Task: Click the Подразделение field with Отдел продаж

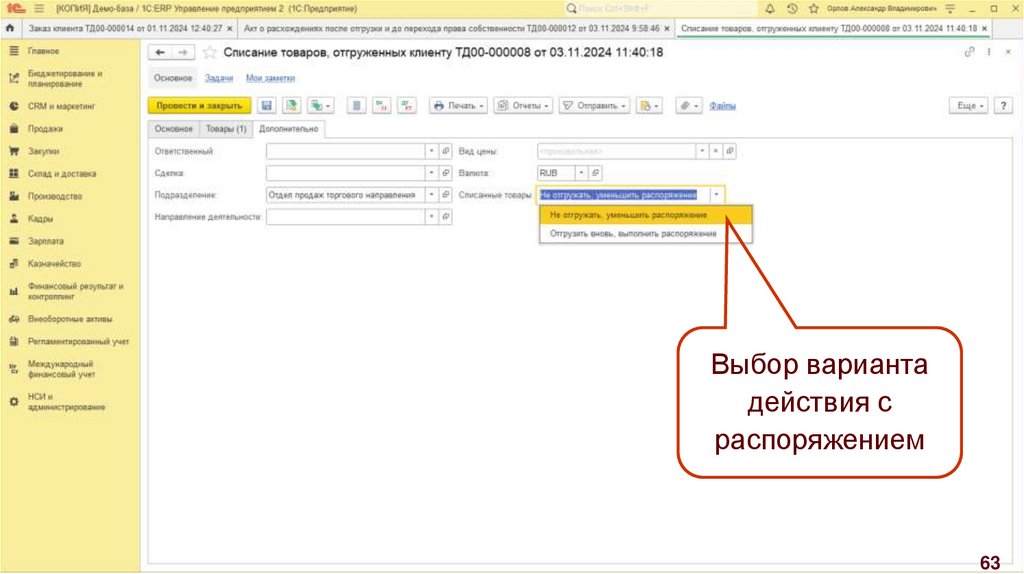Action: tap(345, 195)
